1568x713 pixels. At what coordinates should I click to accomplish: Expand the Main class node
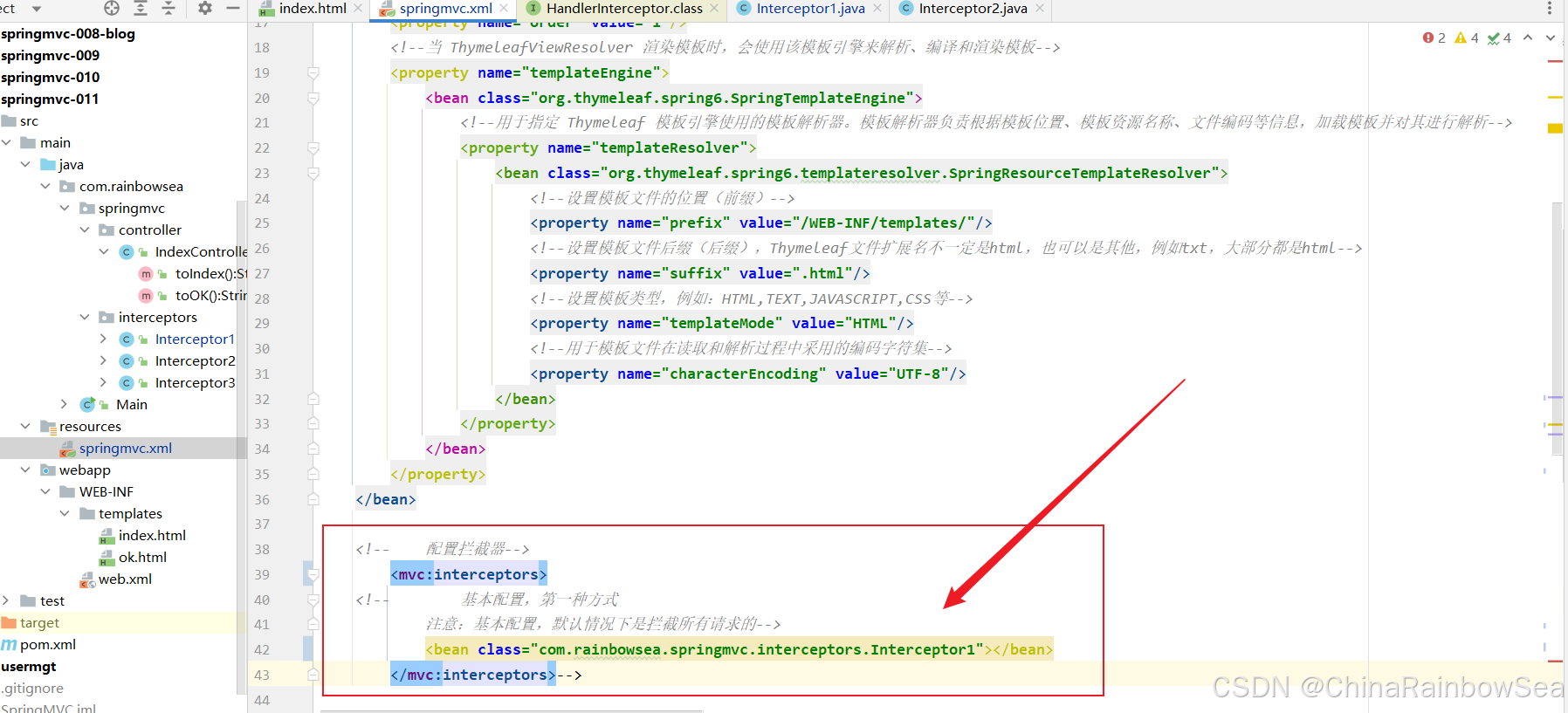pos(65,404)
